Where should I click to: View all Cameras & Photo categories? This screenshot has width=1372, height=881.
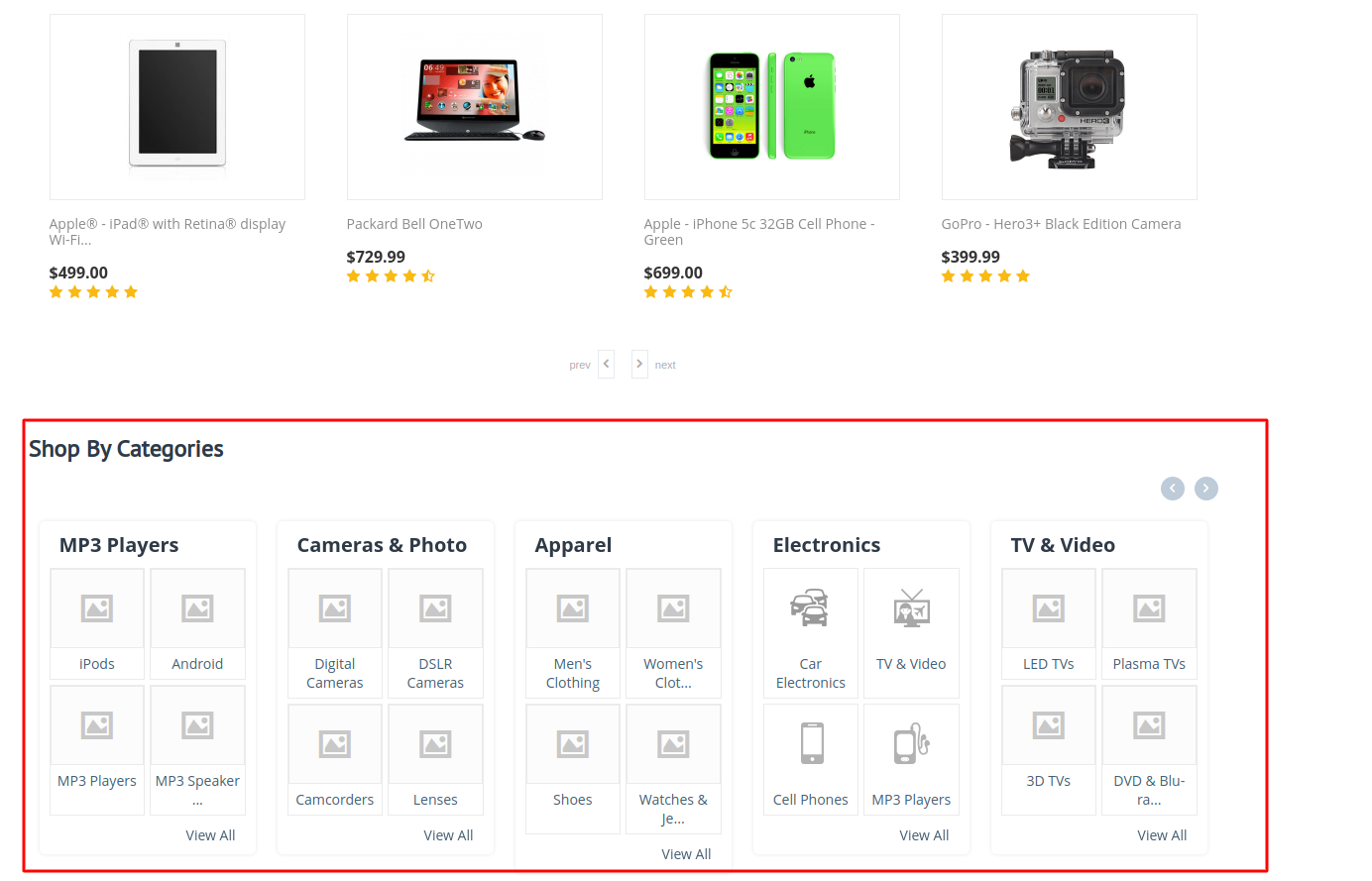448,835
